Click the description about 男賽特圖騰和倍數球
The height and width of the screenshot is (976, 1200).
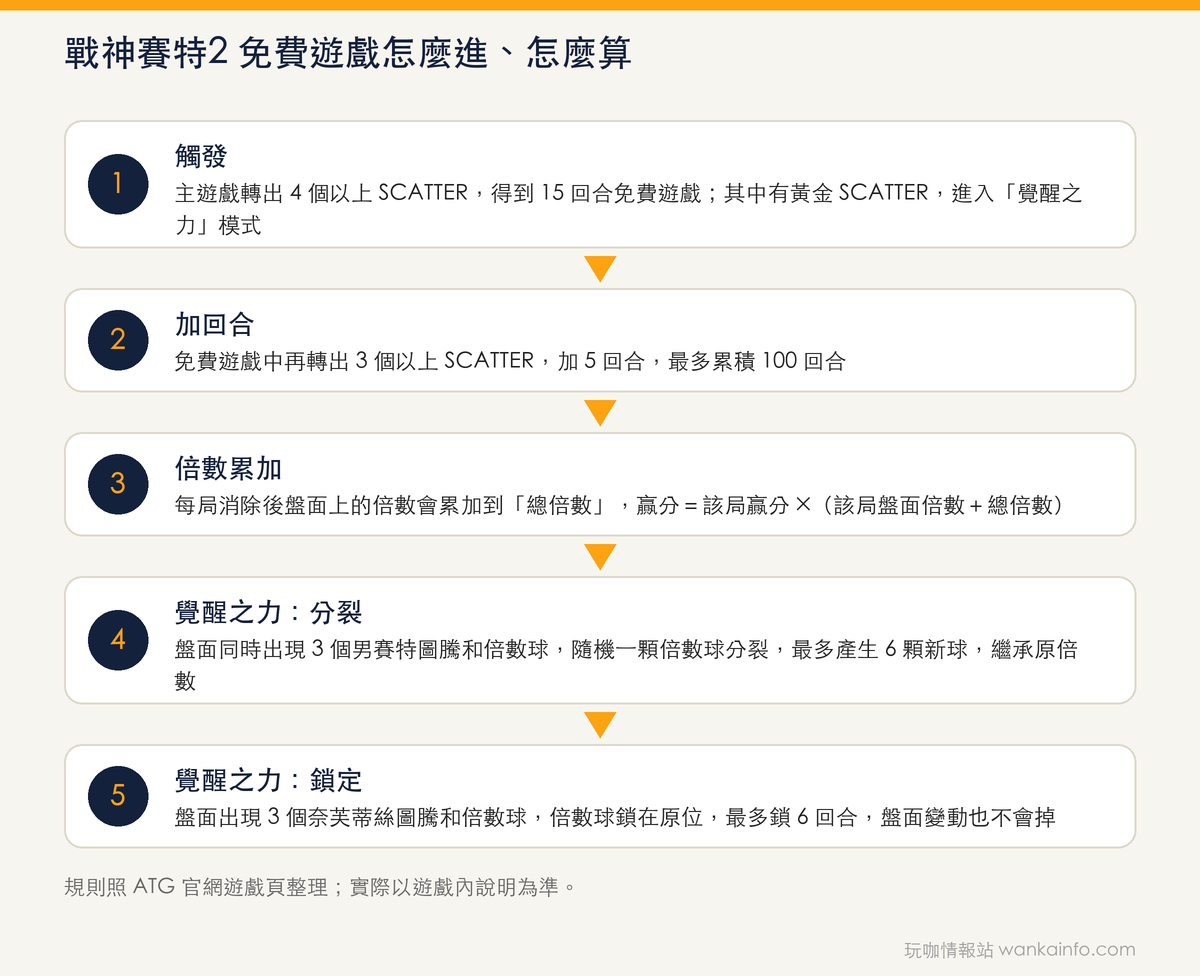tap(626, 665)
